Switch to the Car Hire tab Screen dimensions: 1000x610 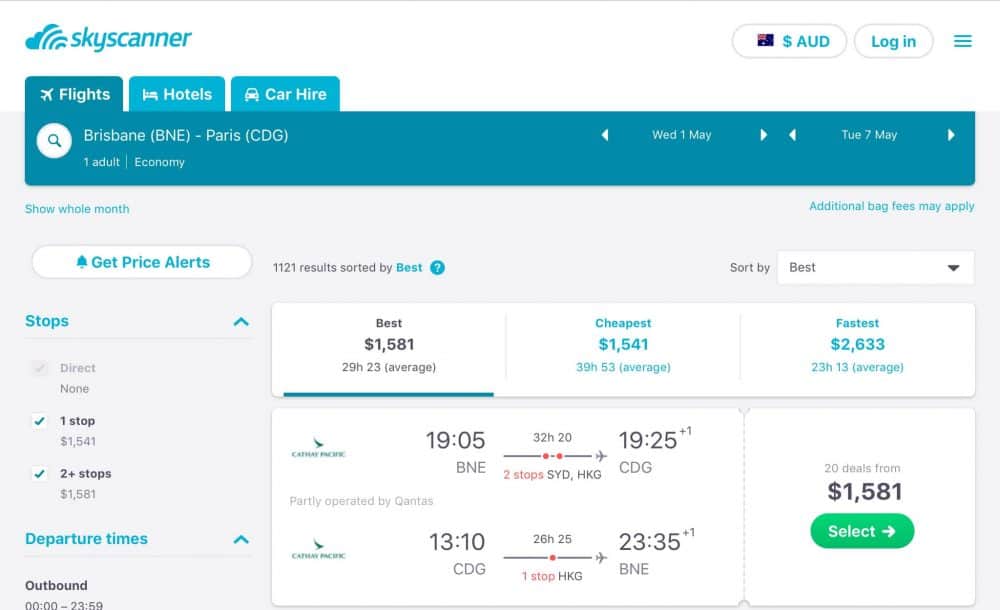pyautogui.click(x=285, y=94)
